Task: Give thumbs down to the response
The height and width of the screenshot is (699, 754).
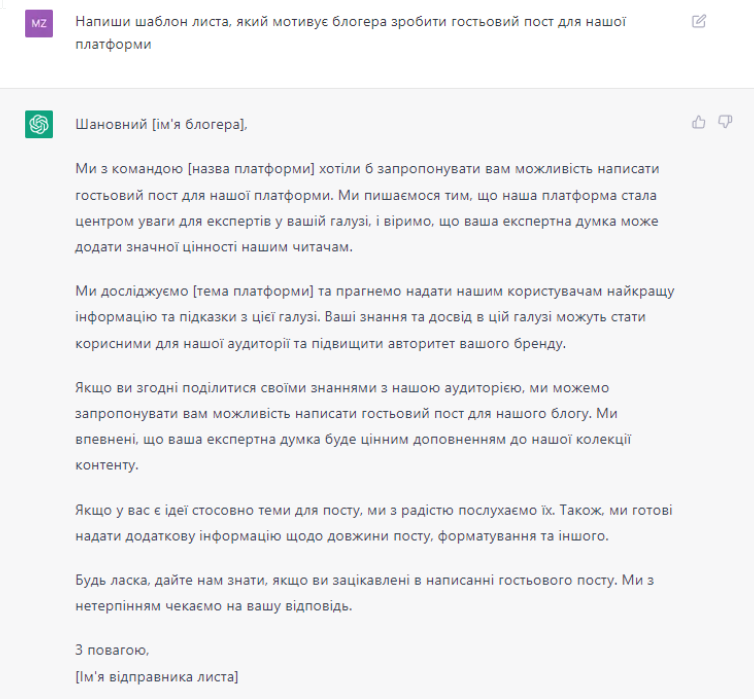Action: [725, 122]
